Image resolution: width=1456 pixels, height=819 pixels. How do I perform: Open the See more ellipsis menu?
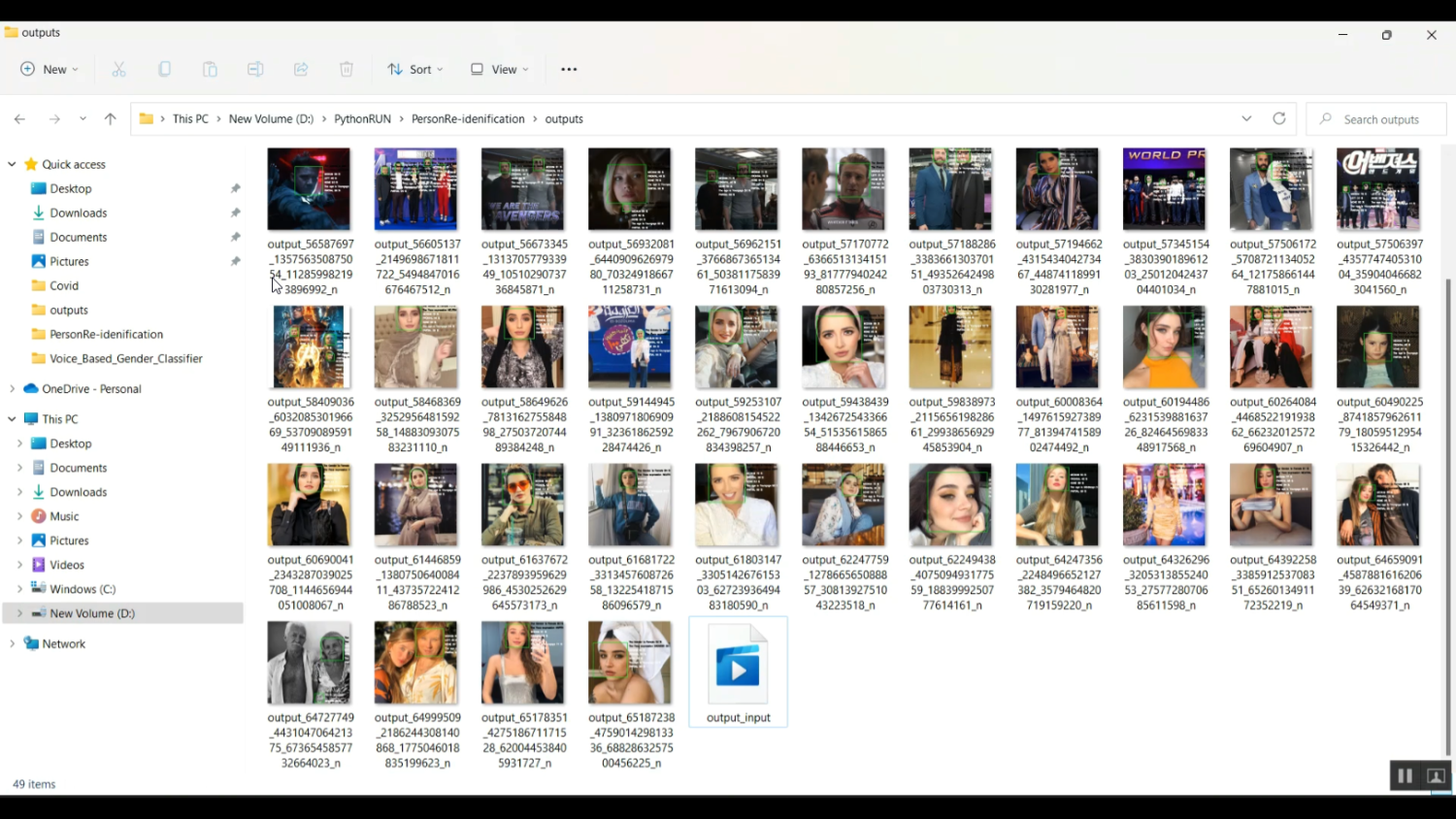tap(569, 69)
